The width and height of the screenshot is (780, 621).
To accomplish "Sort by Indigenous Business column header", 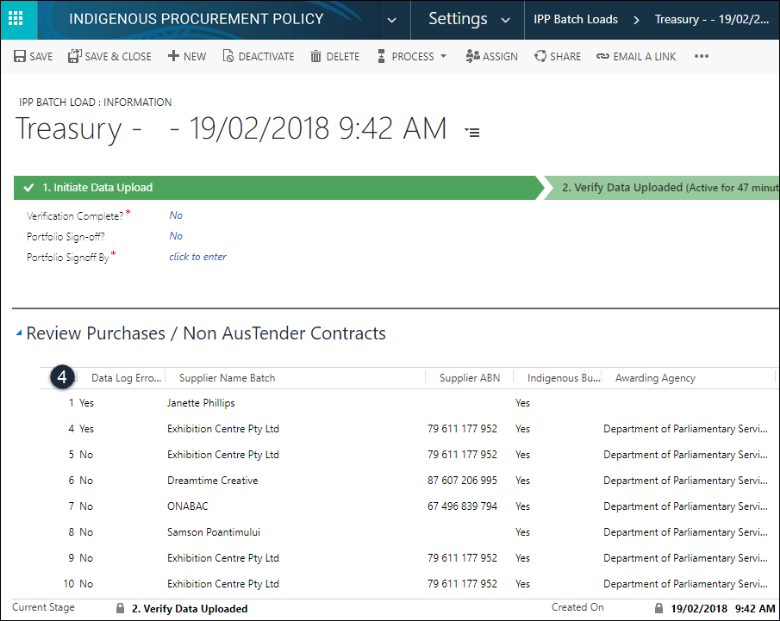I will pyautogui.click(x=564, y=378).
